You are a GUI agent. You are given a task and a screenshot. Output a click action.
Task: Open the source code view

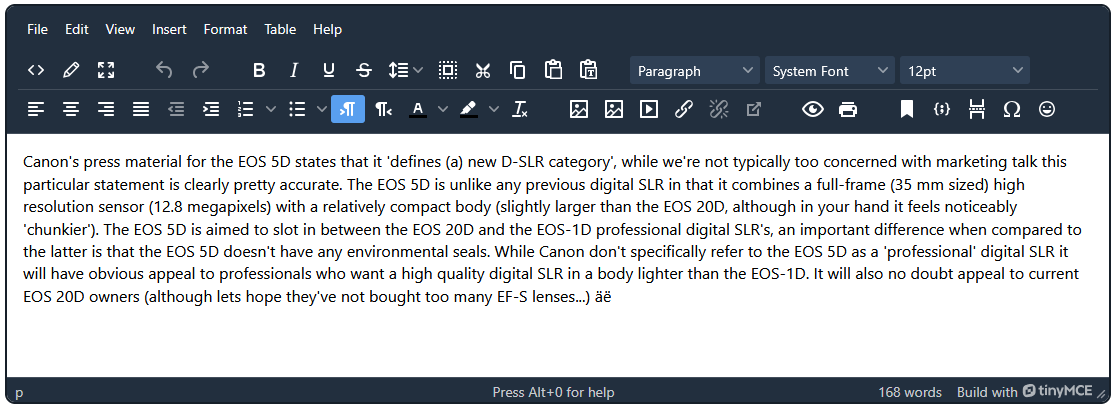click(36, 70)
